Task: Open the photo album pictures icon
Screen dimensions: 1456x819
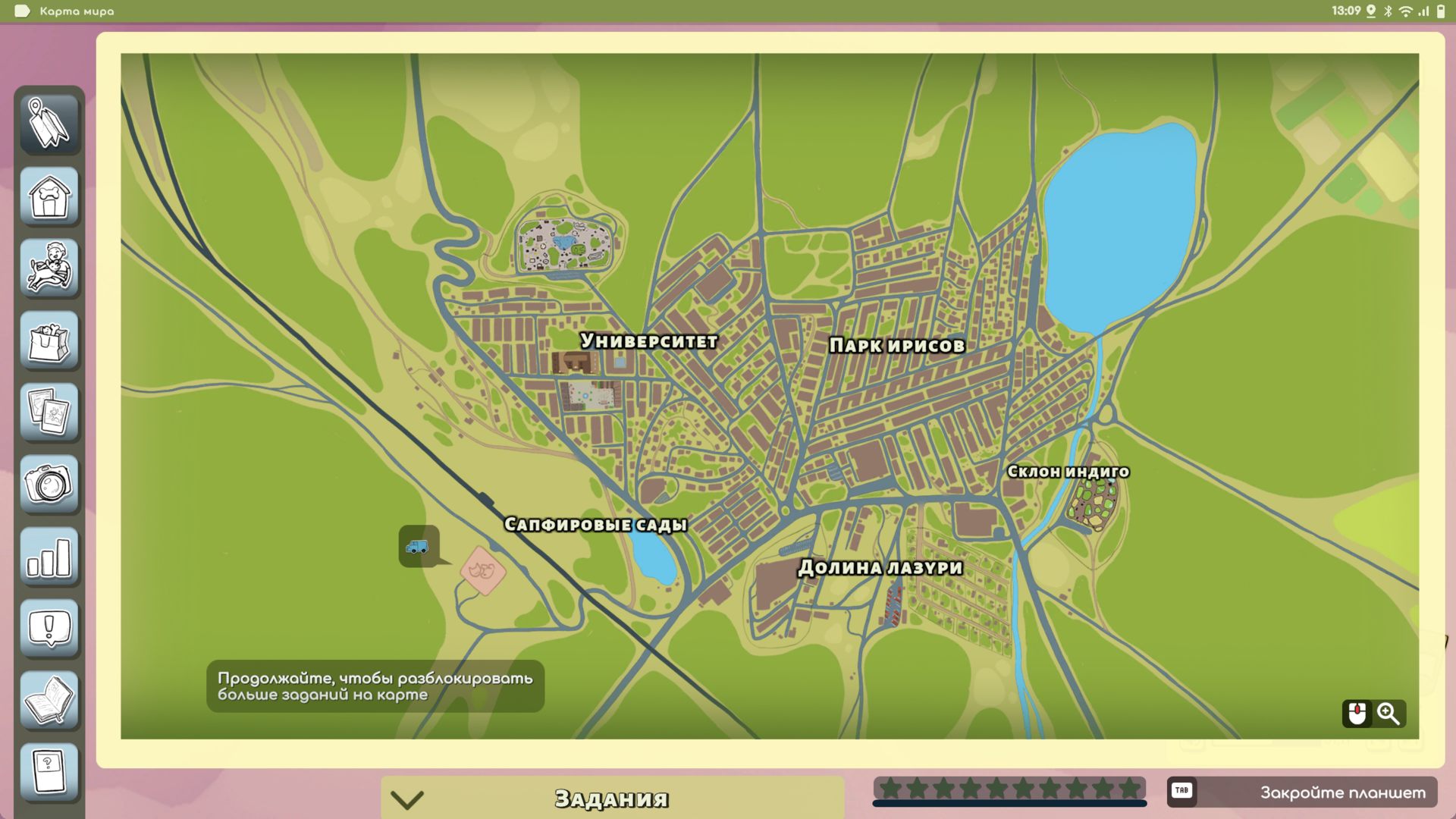Action: [49, 412]
